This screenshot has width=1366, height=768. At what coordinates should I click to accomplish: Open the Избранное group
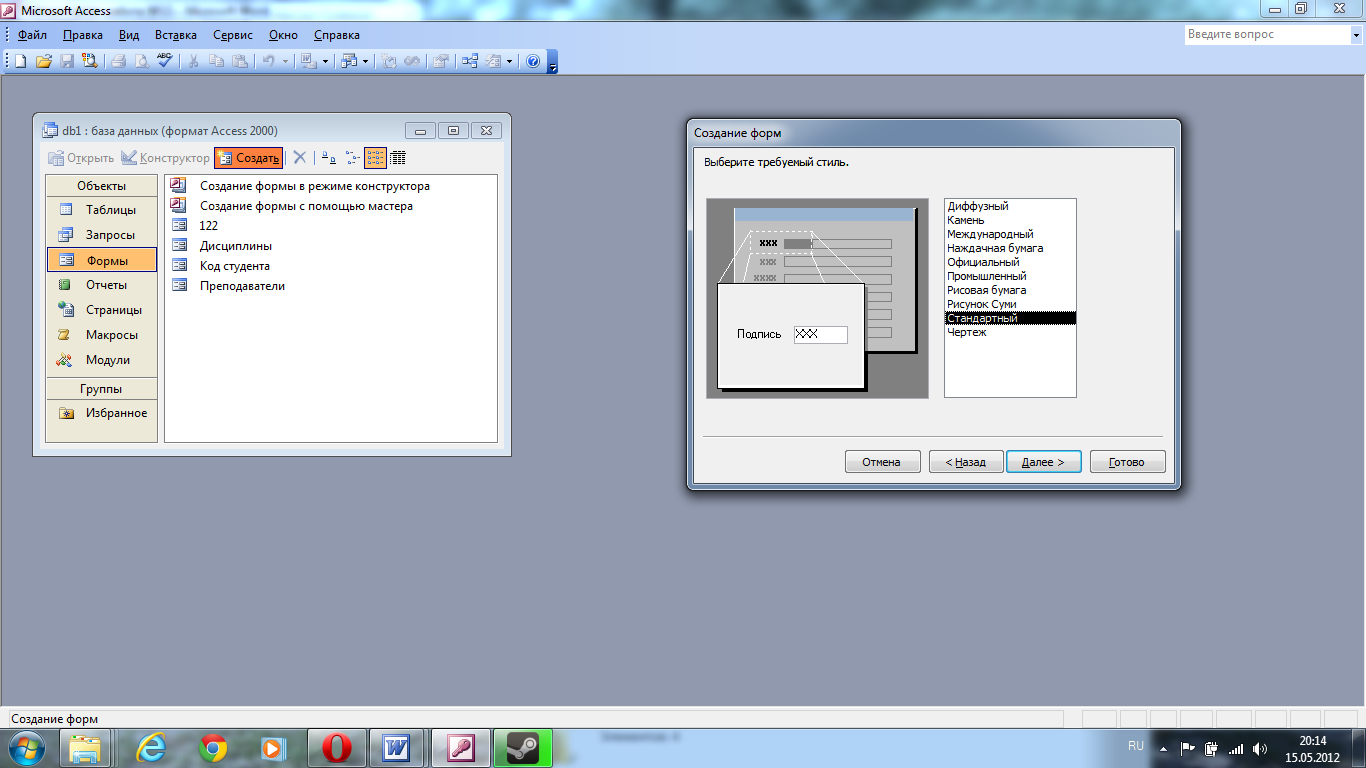click(102, 413)
